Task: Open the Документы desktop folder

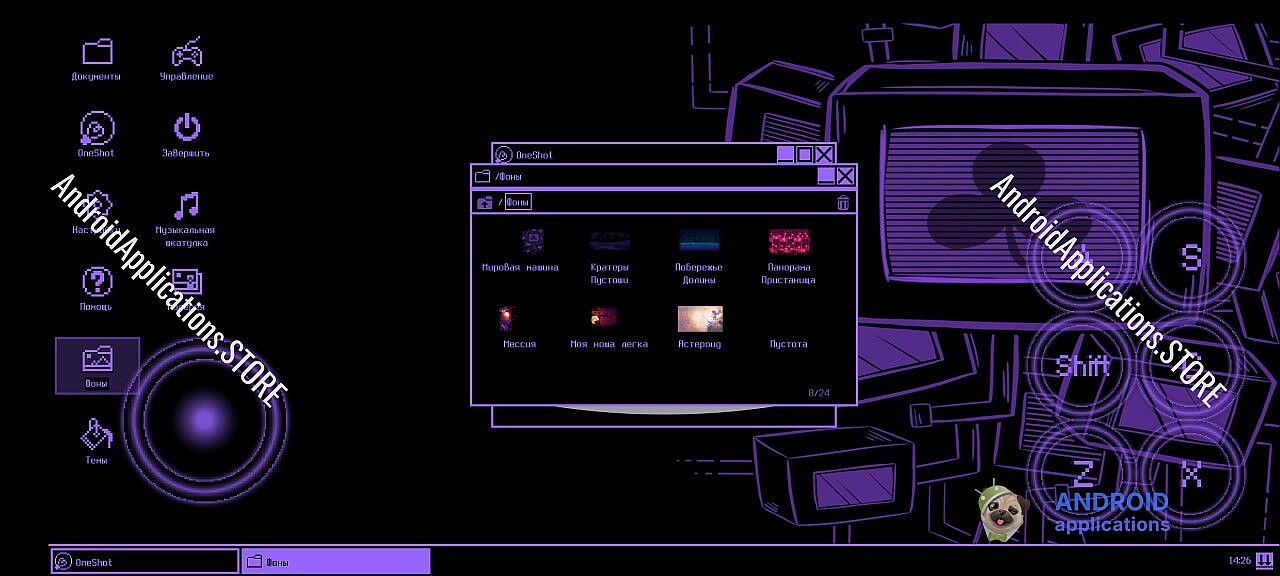Action: click(x=97, y=53)
